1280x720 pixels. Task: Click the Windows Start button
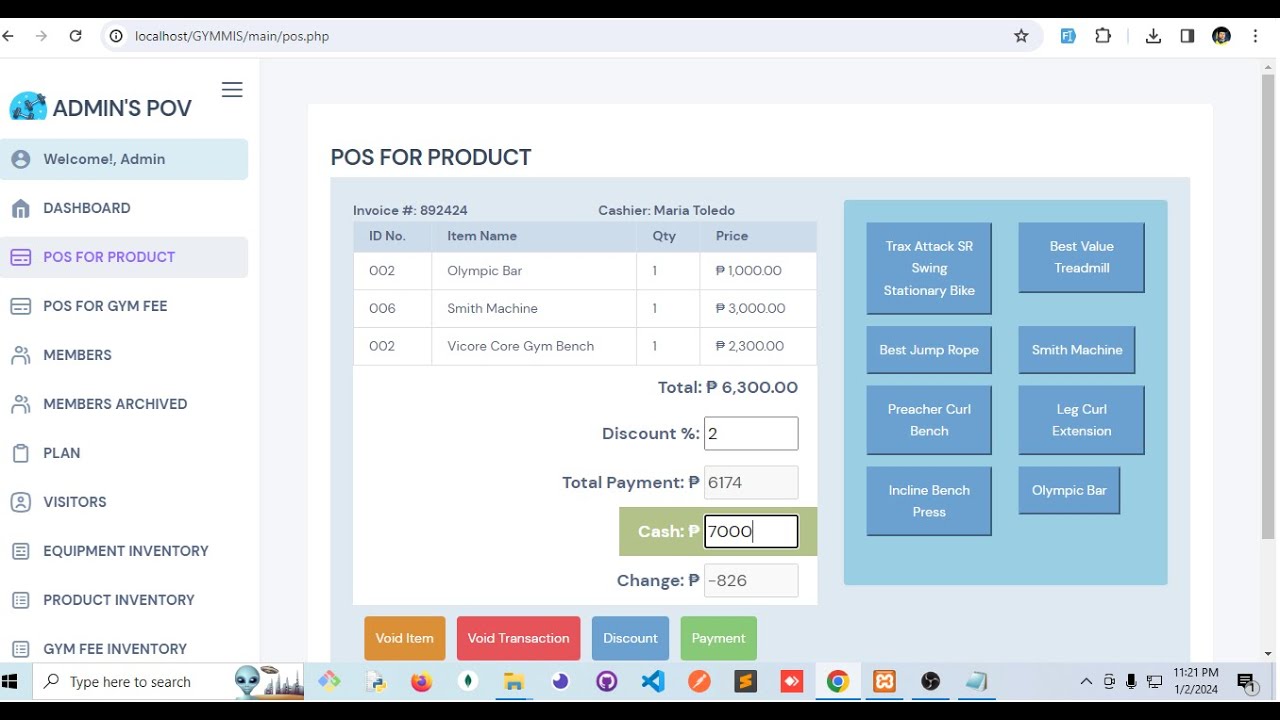tap(10, 682)
